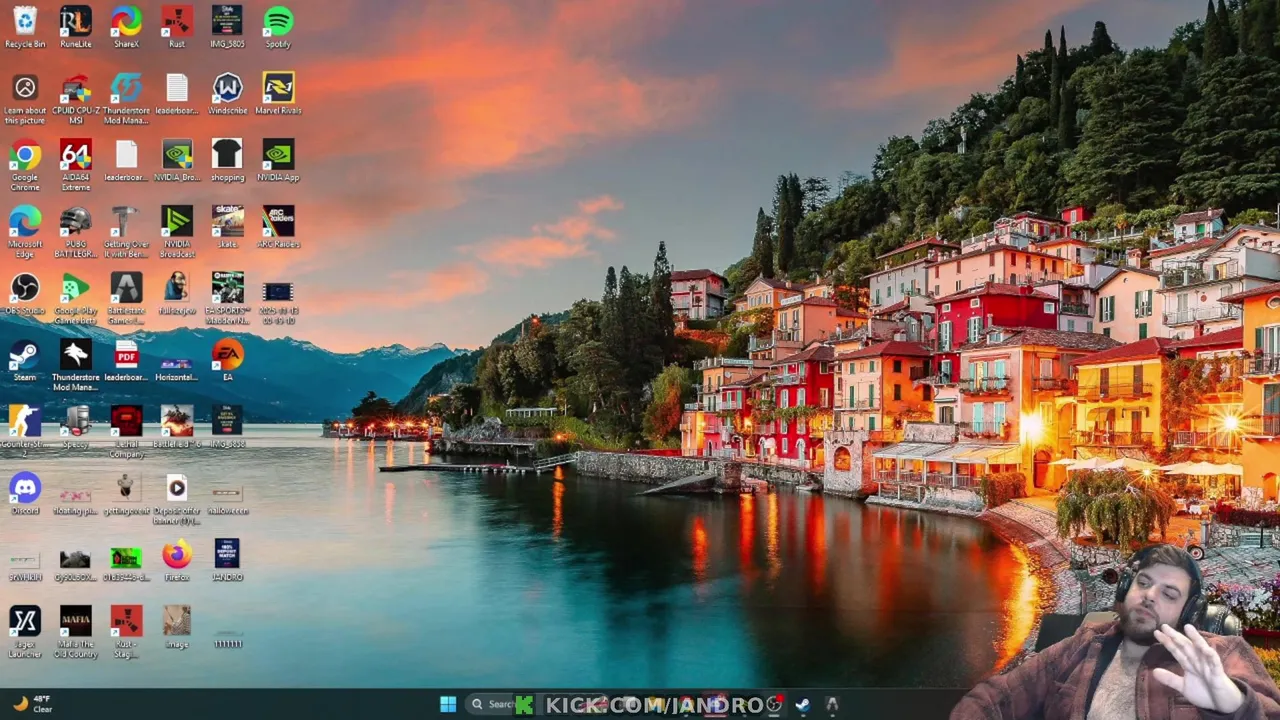Select the NVIDIA_Bro... installer icon
This screenshot has width=1280, height=720.
[177, 160]
